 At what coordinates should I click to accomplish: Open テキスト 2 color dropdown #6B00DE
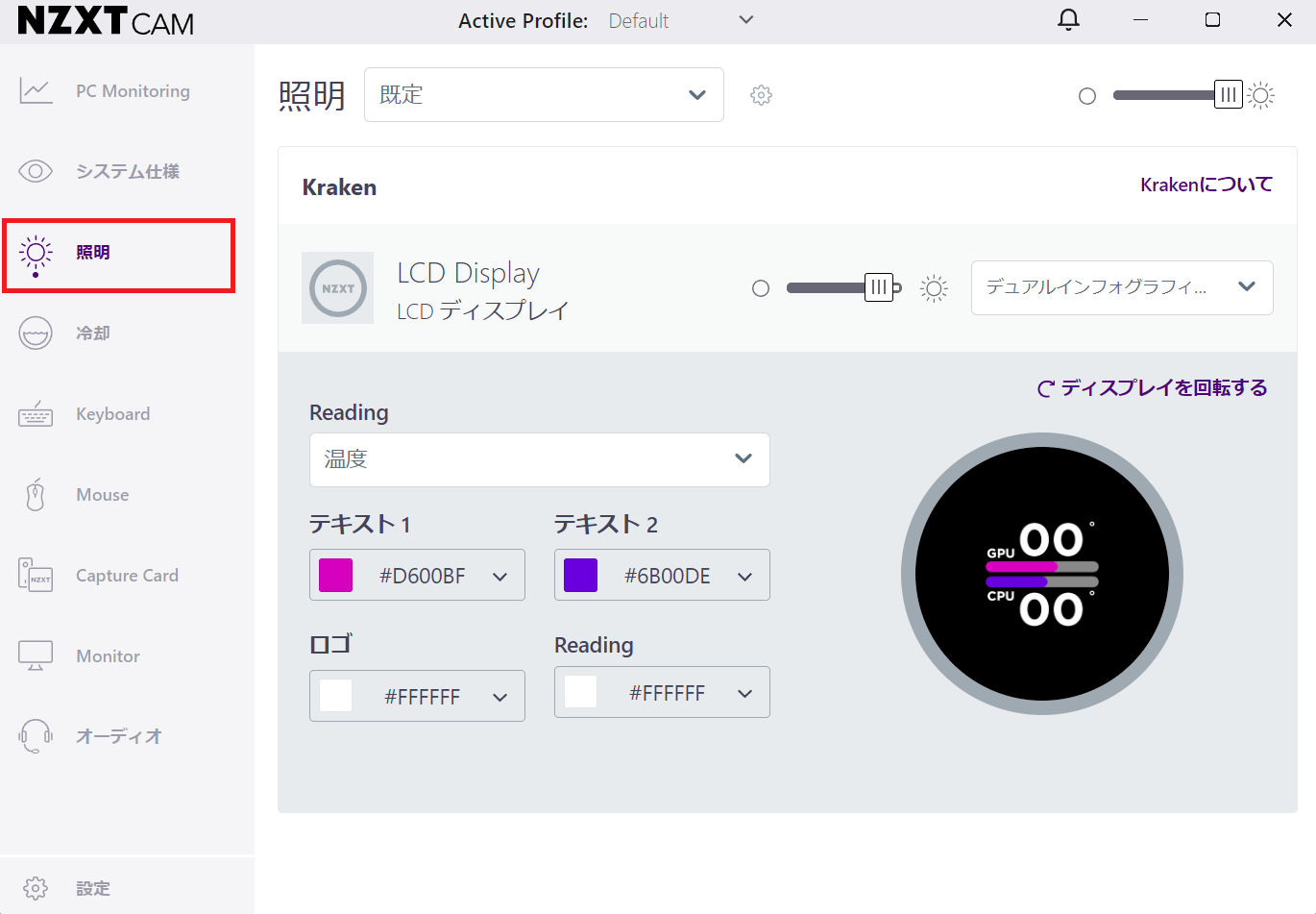click(662, 575)
